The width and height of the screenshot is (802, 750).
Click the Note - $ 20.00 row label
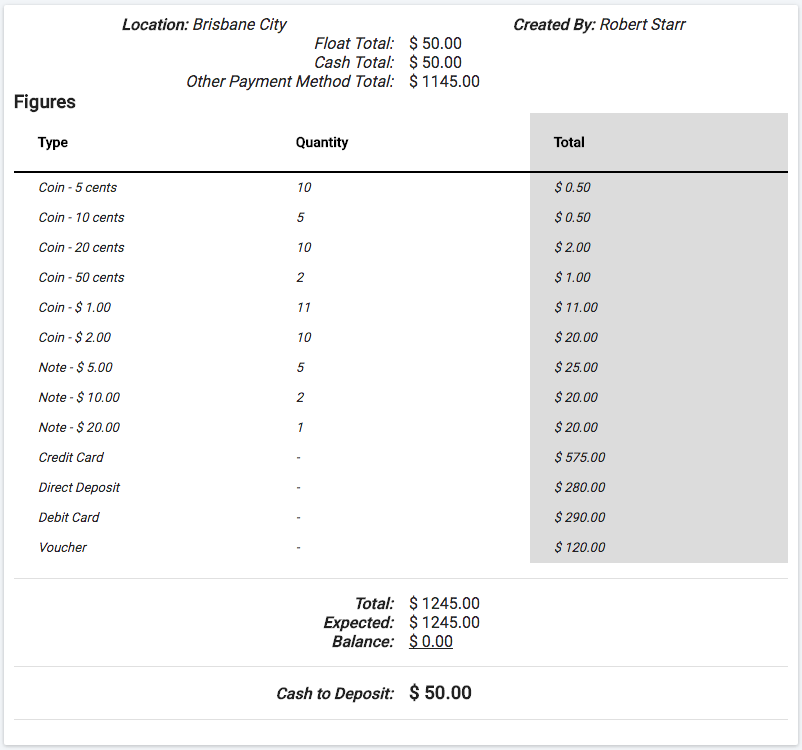[x=79, y=428]
